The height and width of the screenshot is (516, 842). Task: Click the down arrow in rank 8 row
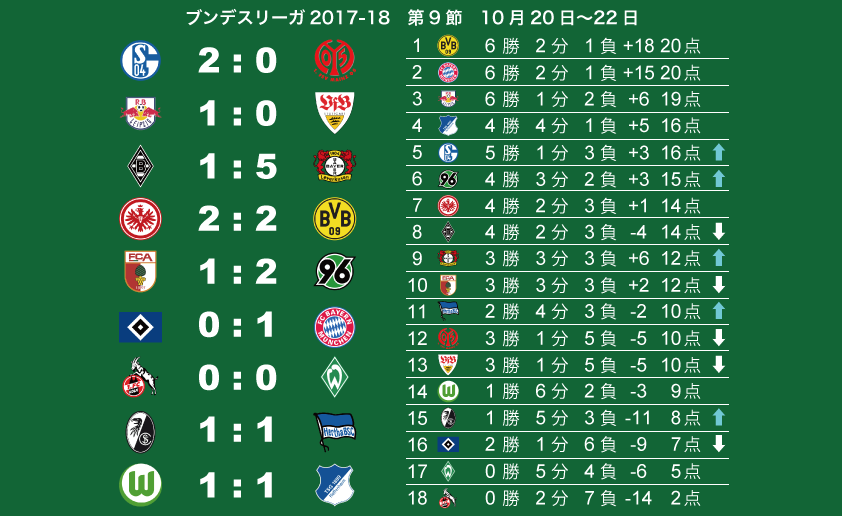click(x=718, y=232)
